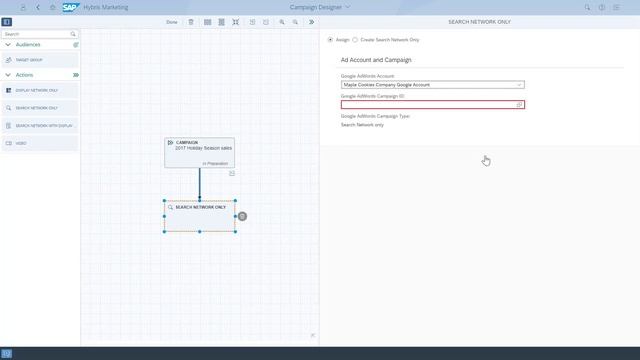This screenshot has height=360, width=640.
Task: Click the magnifier in palette search box
Action: [73, 34]
